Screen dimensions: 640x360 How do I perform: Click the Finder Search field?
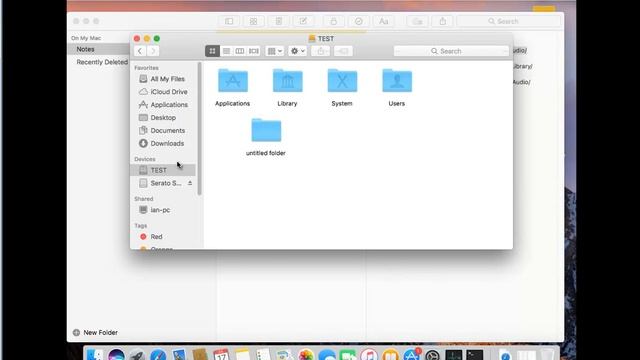click(x=451, y=51)
